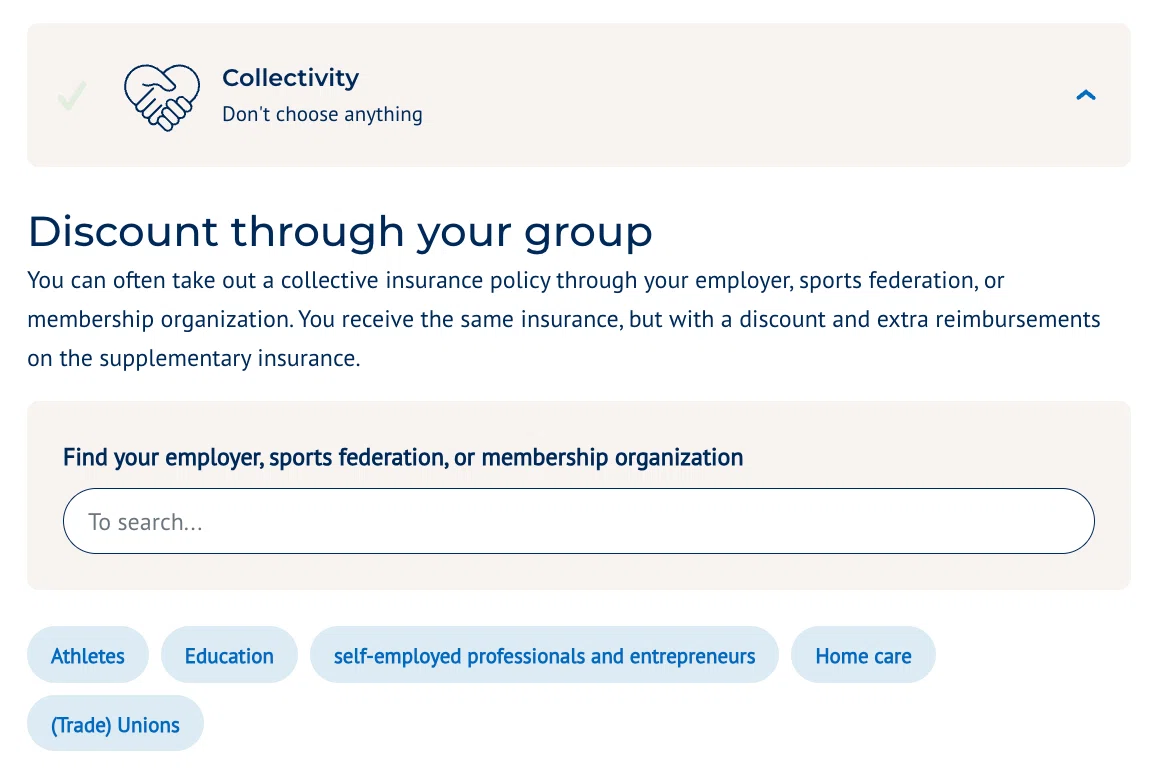1158x776 pixels.
Task: Click the "Discount through your group" heading
Action: click(340, 233)
